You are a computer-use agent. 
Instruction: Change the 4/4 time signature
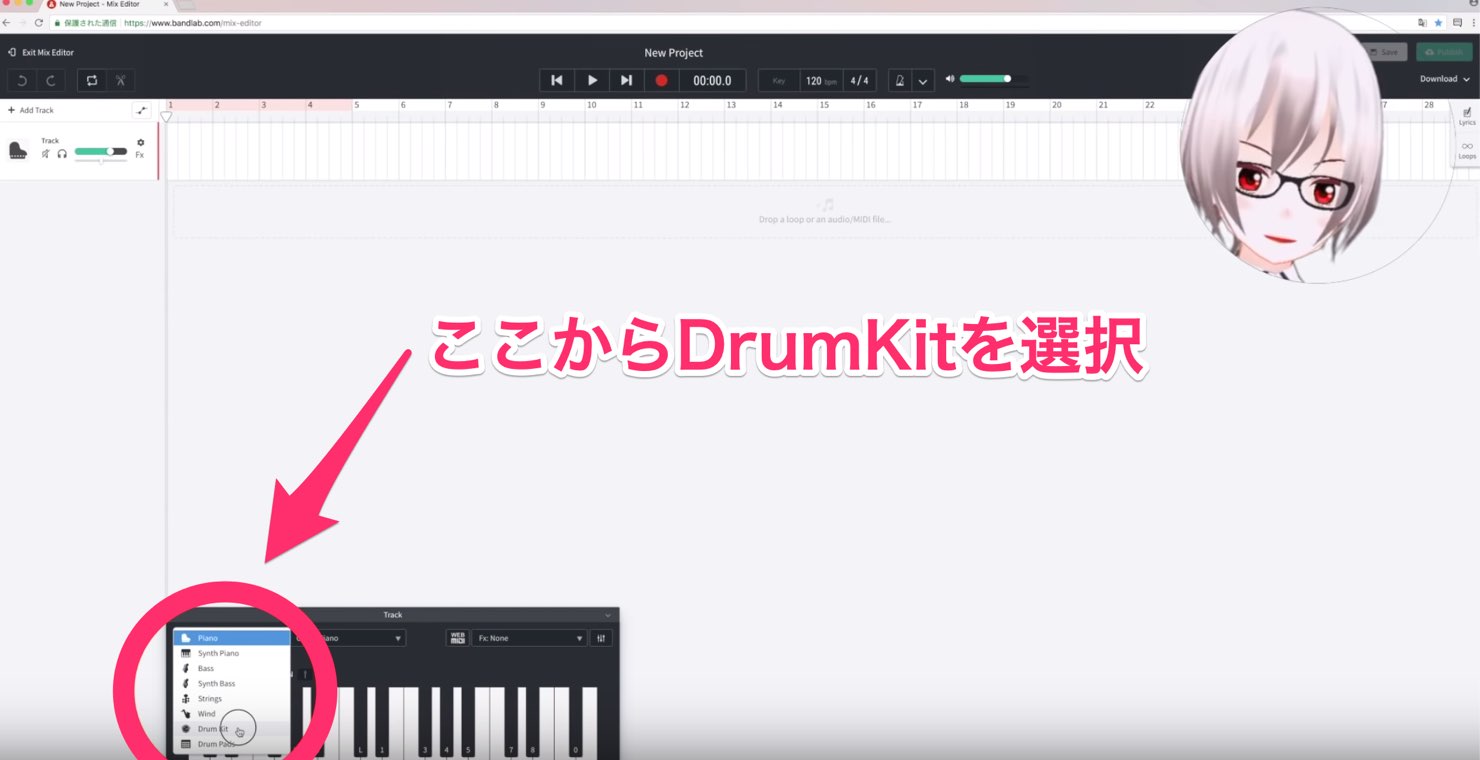859,80
